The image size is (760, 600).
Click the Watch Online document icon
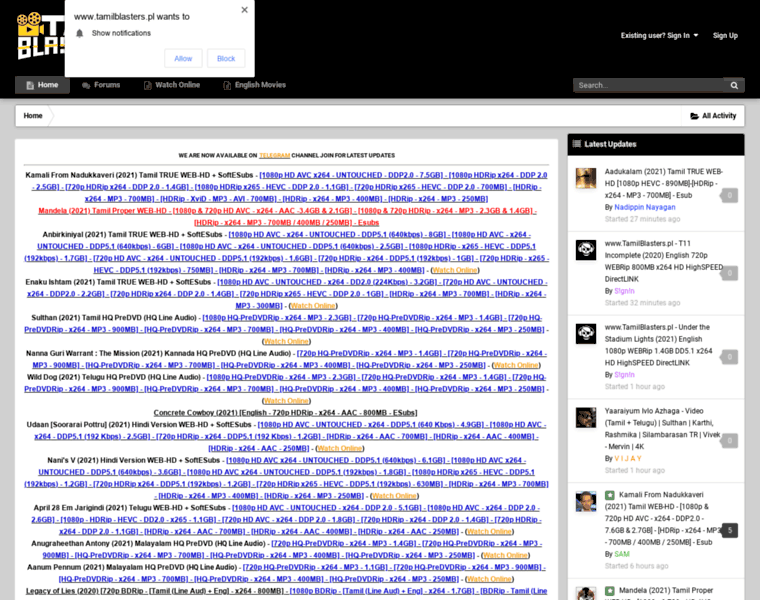point(148,85)
